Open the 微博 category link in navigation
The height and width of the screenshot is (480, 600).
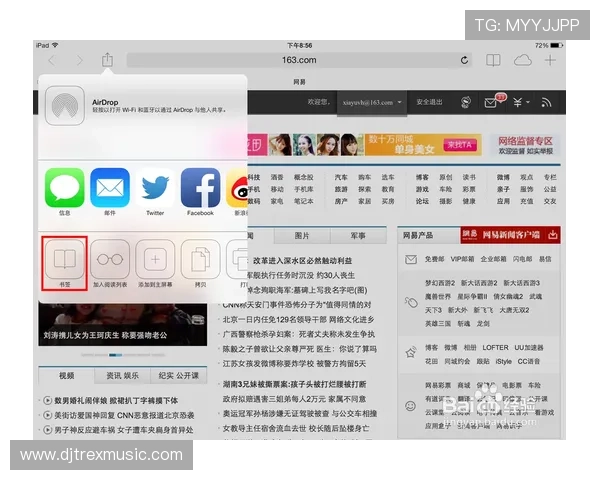click(x=504, y=178)
